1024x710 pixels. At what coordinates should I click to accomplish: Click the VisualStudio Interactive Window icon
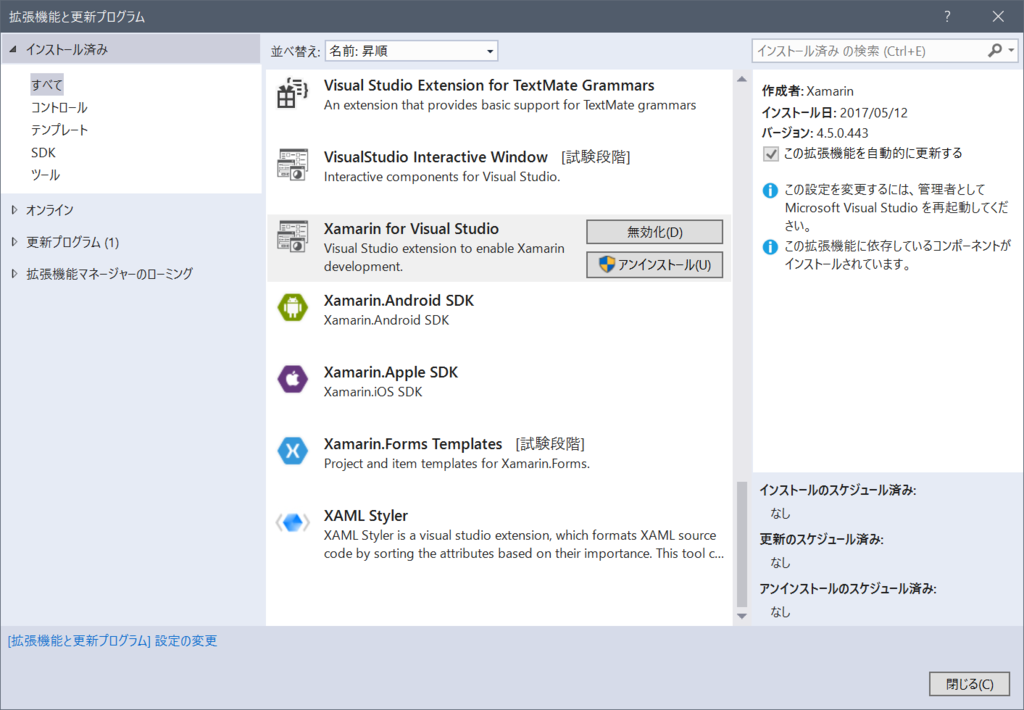pyautogui.click(x=292, y=165)
